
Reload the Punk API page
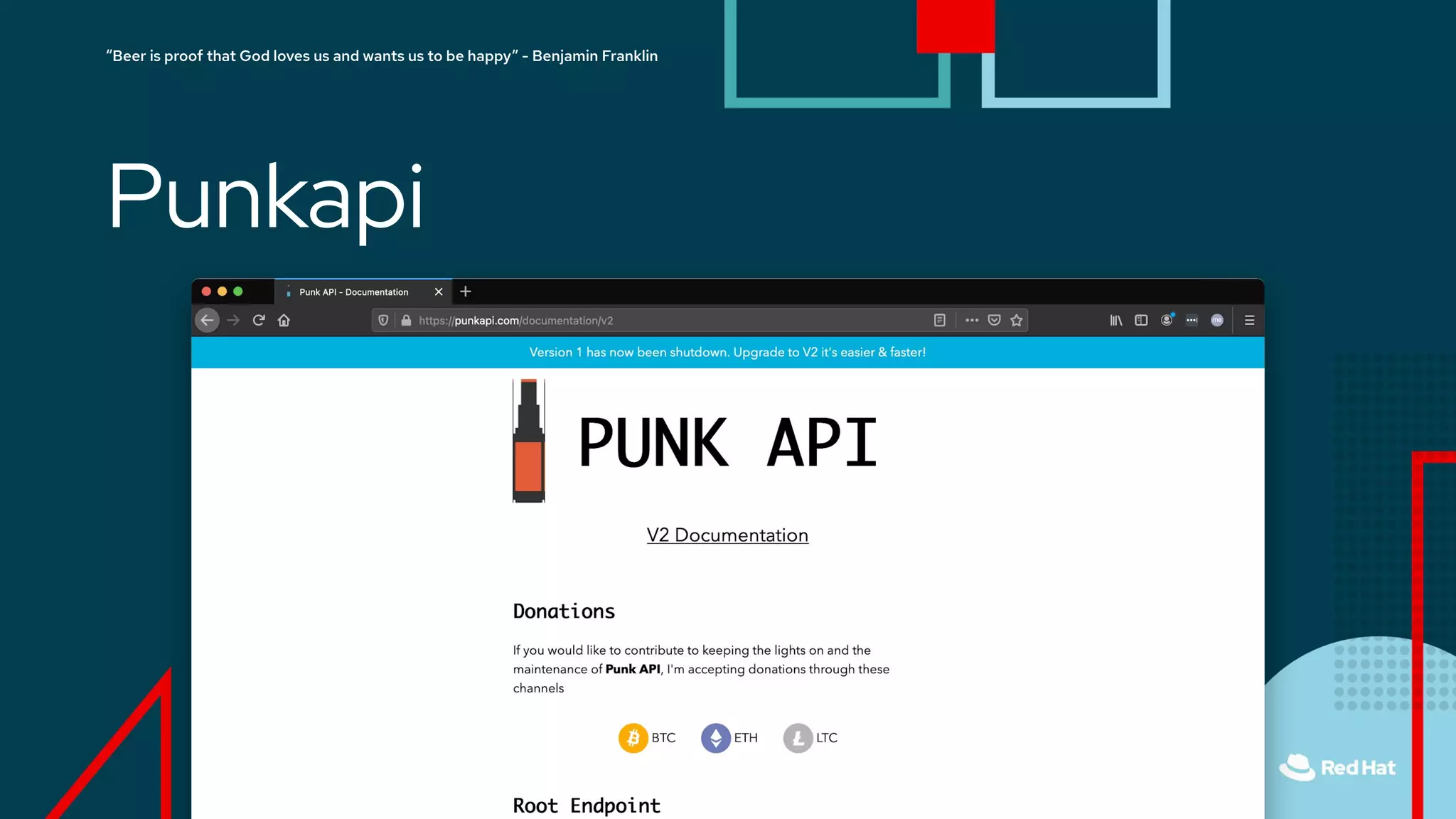259,321
